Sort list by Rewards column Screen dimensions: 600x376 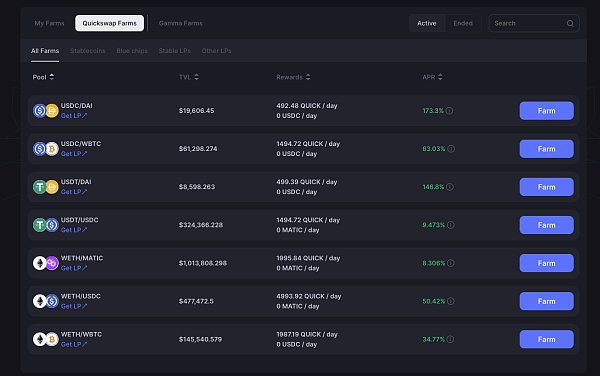pos(293,77)
